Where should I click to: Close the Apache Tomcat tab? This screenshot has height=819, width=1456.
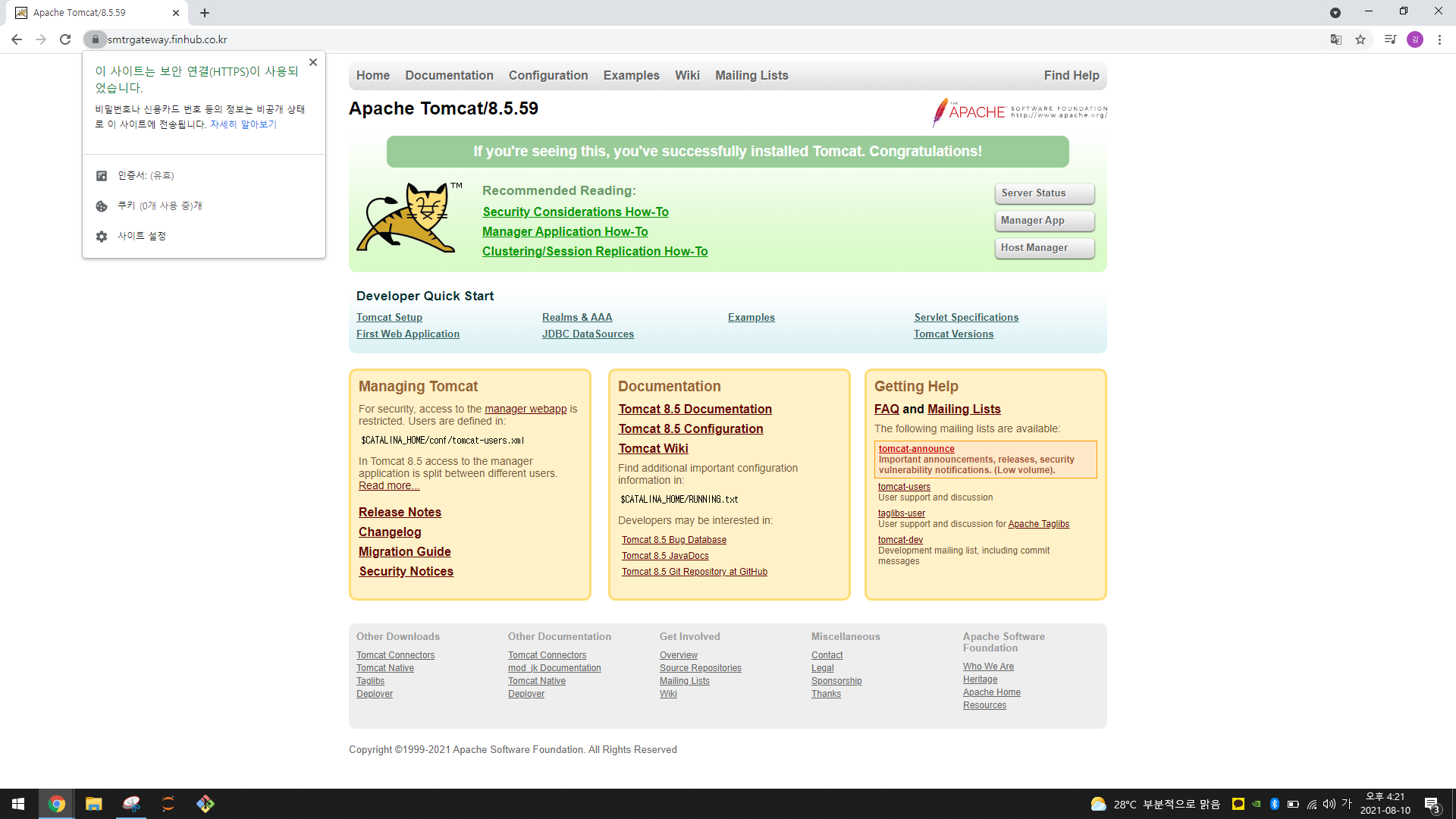coord(176,13)
